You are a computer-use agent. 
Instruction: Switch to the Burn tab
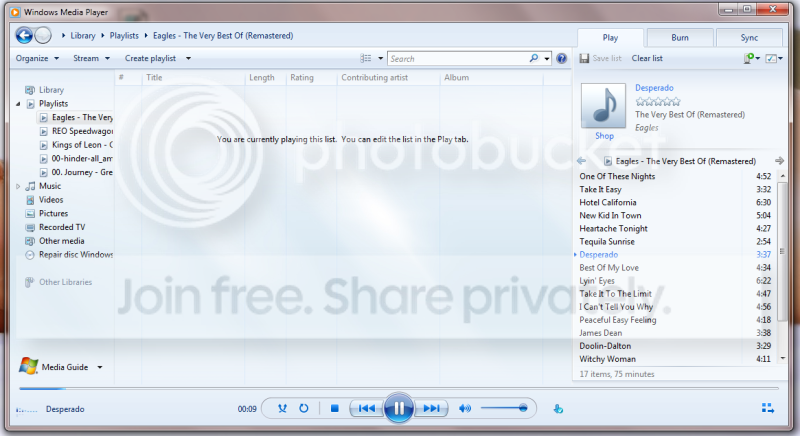coord(680,38)
